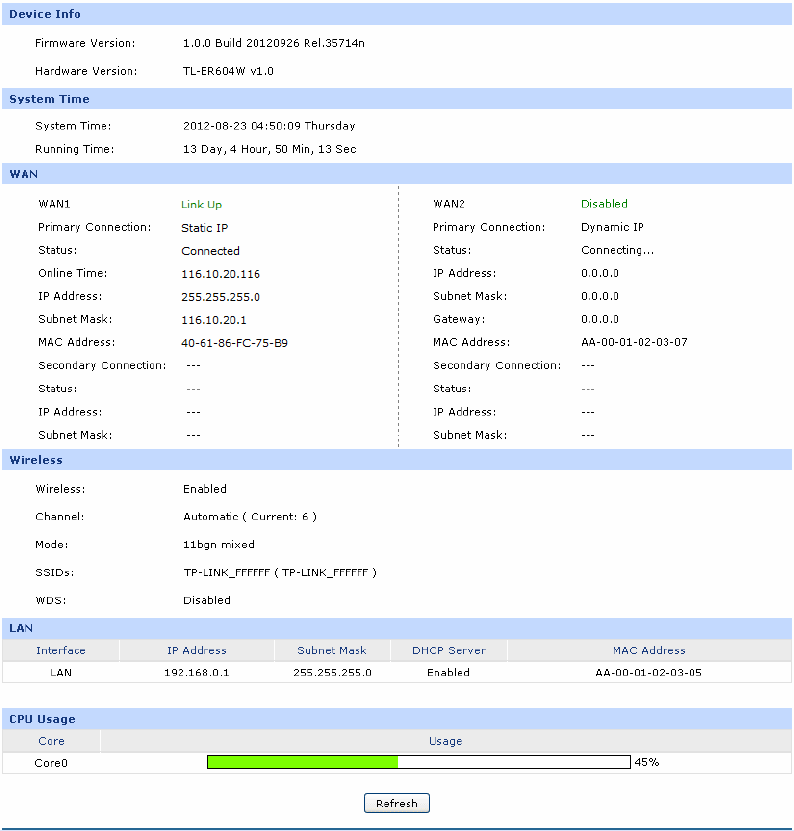Click the WAN1 MAC address 40-61-86-FC-75-B9
The image size is (794, 831).
235,342
